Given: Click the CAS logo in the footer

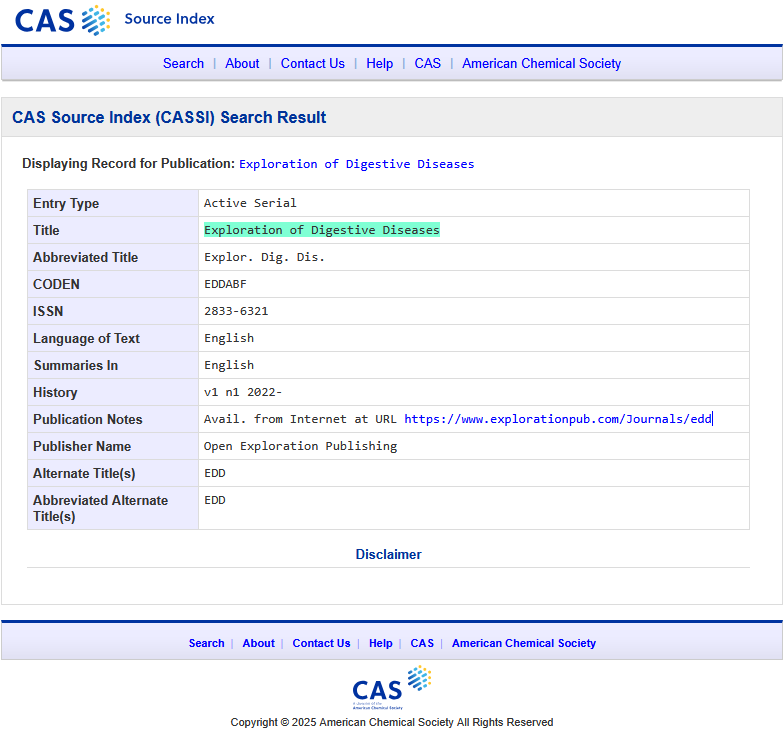Looking at the screenshot, I should [392, 687].
